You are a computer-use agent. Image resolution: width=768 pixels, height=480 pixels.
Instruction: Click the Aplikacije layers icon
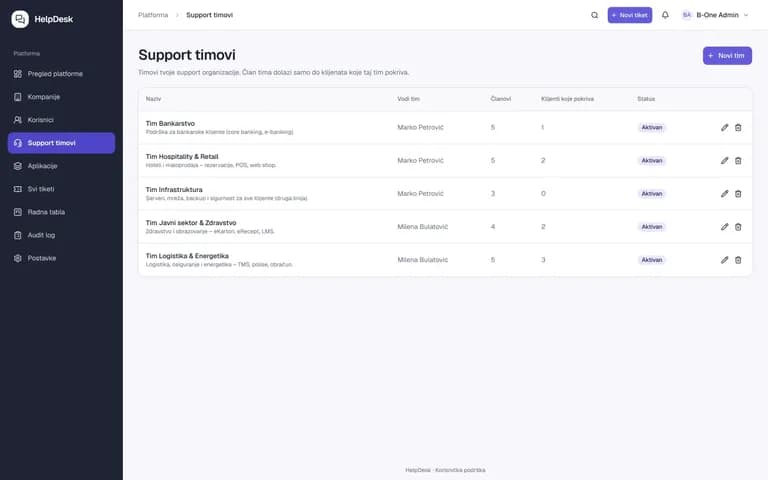tap(18, 166)
